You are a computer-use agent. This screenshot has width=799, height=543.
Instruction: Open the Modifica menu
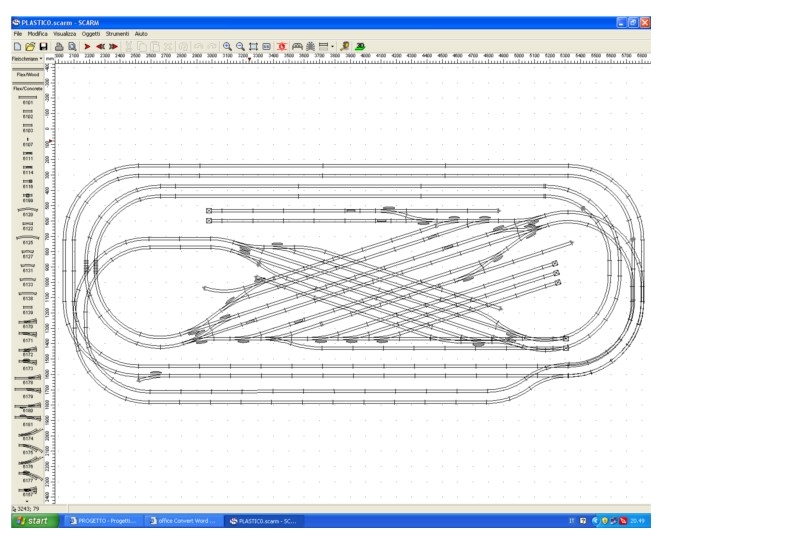tap(37, 34)
